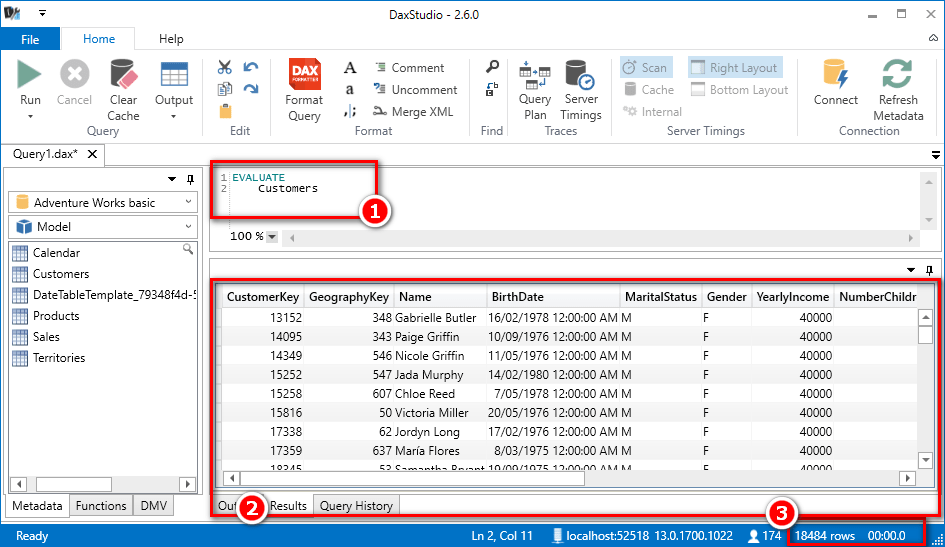Click the results grid vertical scrollbar thumb

click(925, 334)
